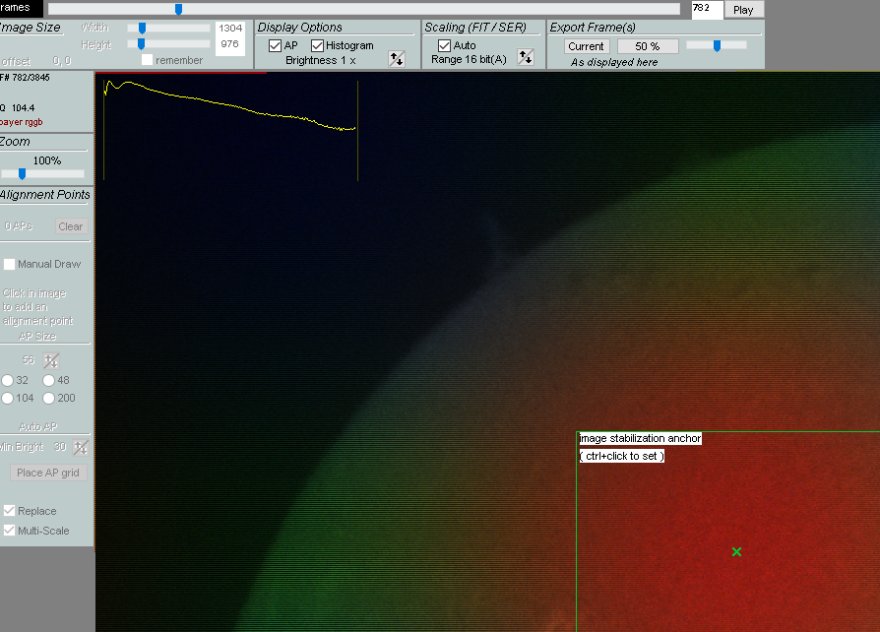Click the green X stabilization anchor marker
Screen dimensions: 880x632
737,551
